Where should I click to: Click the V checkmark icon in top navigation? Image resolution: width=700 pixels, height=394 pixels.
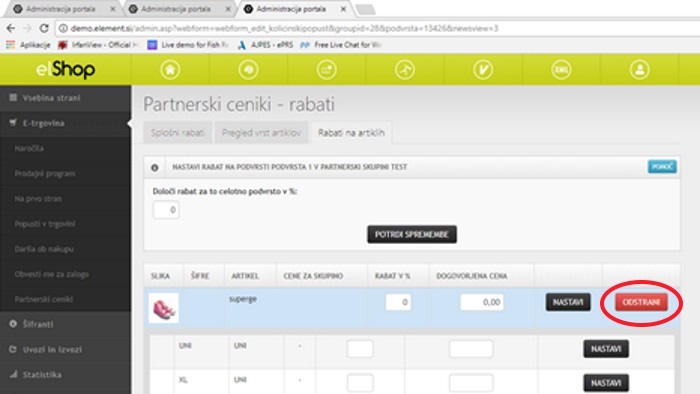[x=483, y=70]
